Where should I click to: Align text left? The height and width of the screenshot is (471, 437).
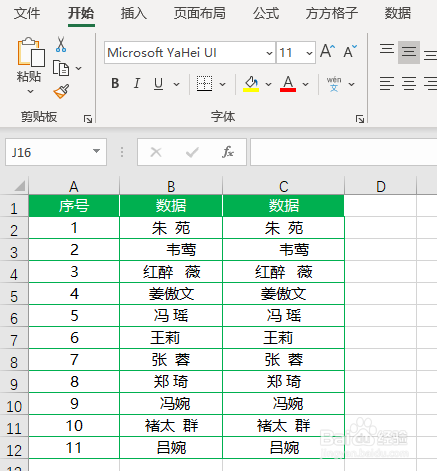tap(387, 83)
